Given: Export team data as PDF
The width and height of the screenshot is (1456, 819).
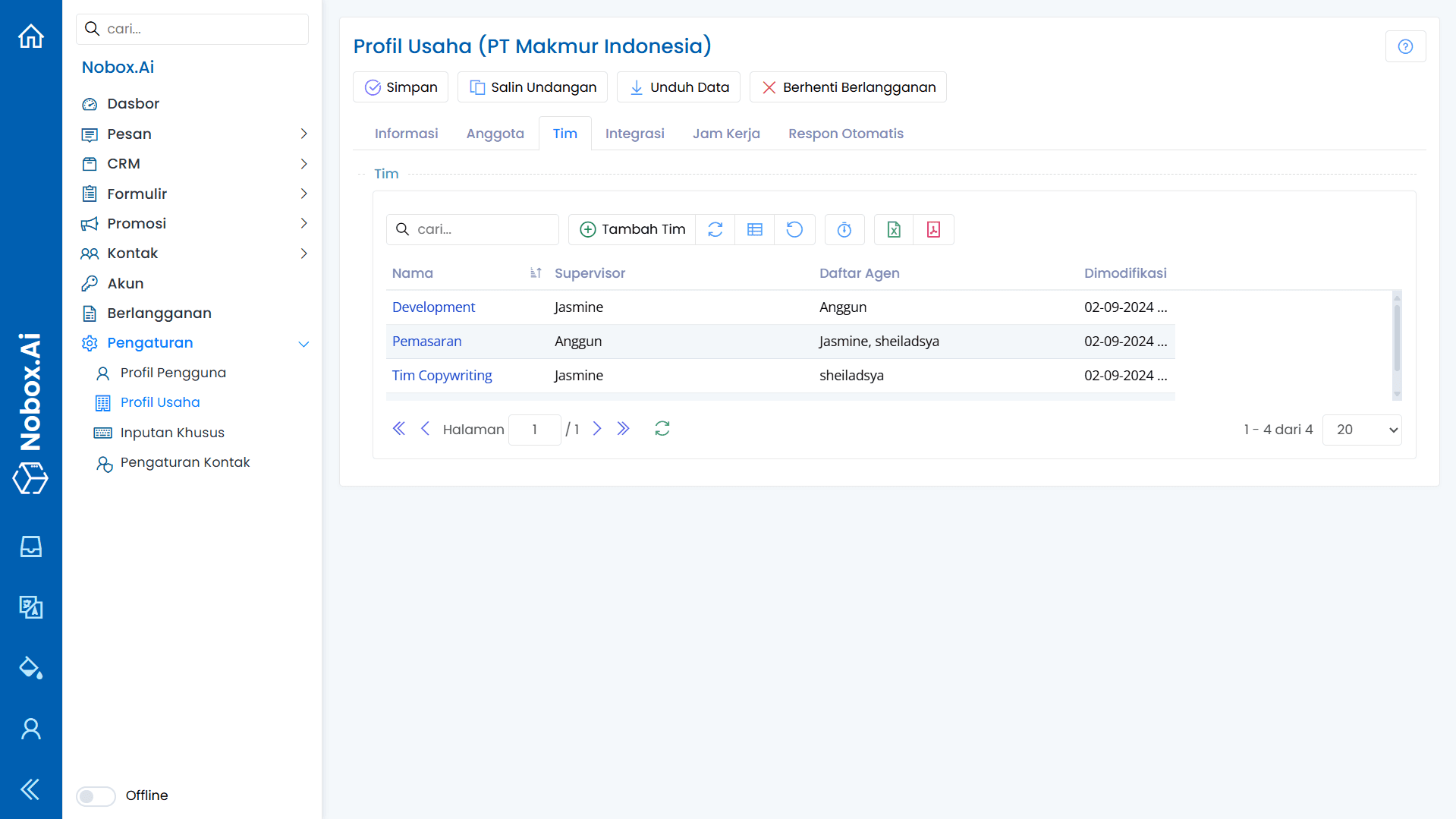Looking at the screenshot, I should pos(933,229).
